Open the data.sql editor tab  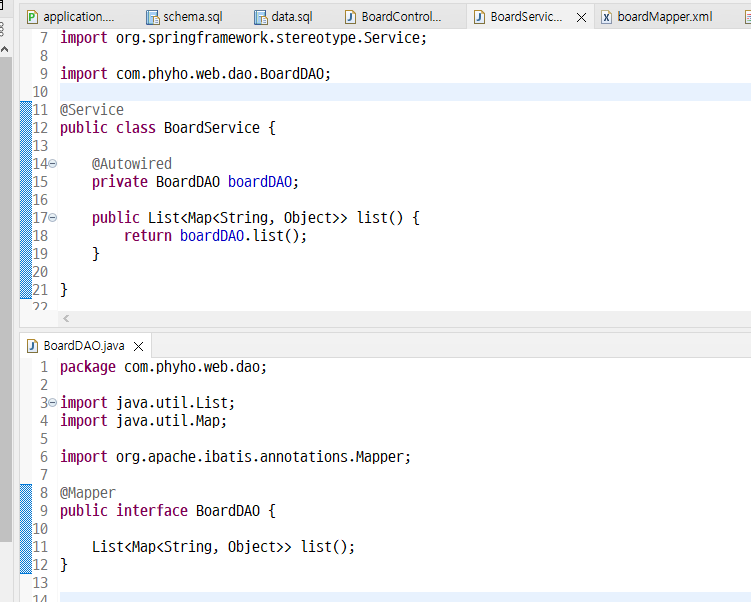284,17
